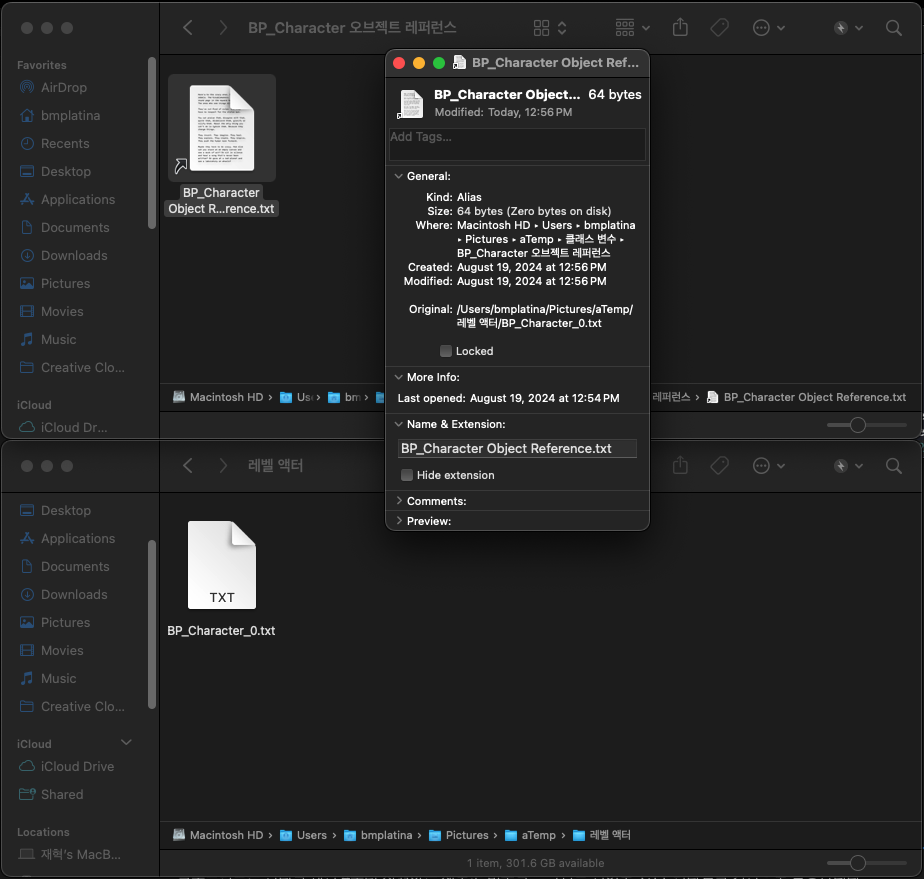Click the sidebar scrollbar in the 레벨 액터 window
Screen dimensions: 924x879
(152, 624)
